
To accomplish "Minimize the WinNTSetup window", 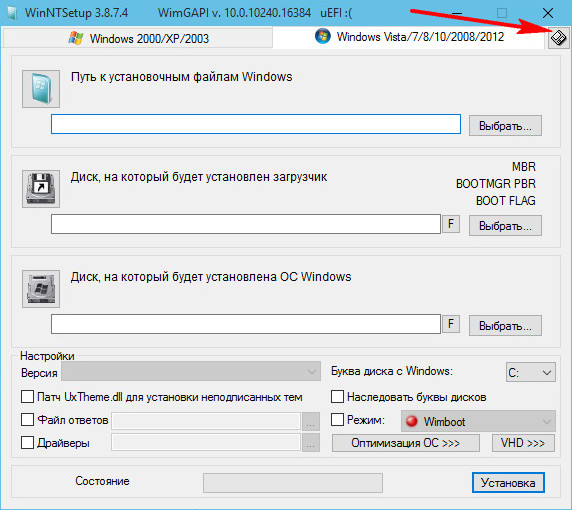I will pos(457,13).
